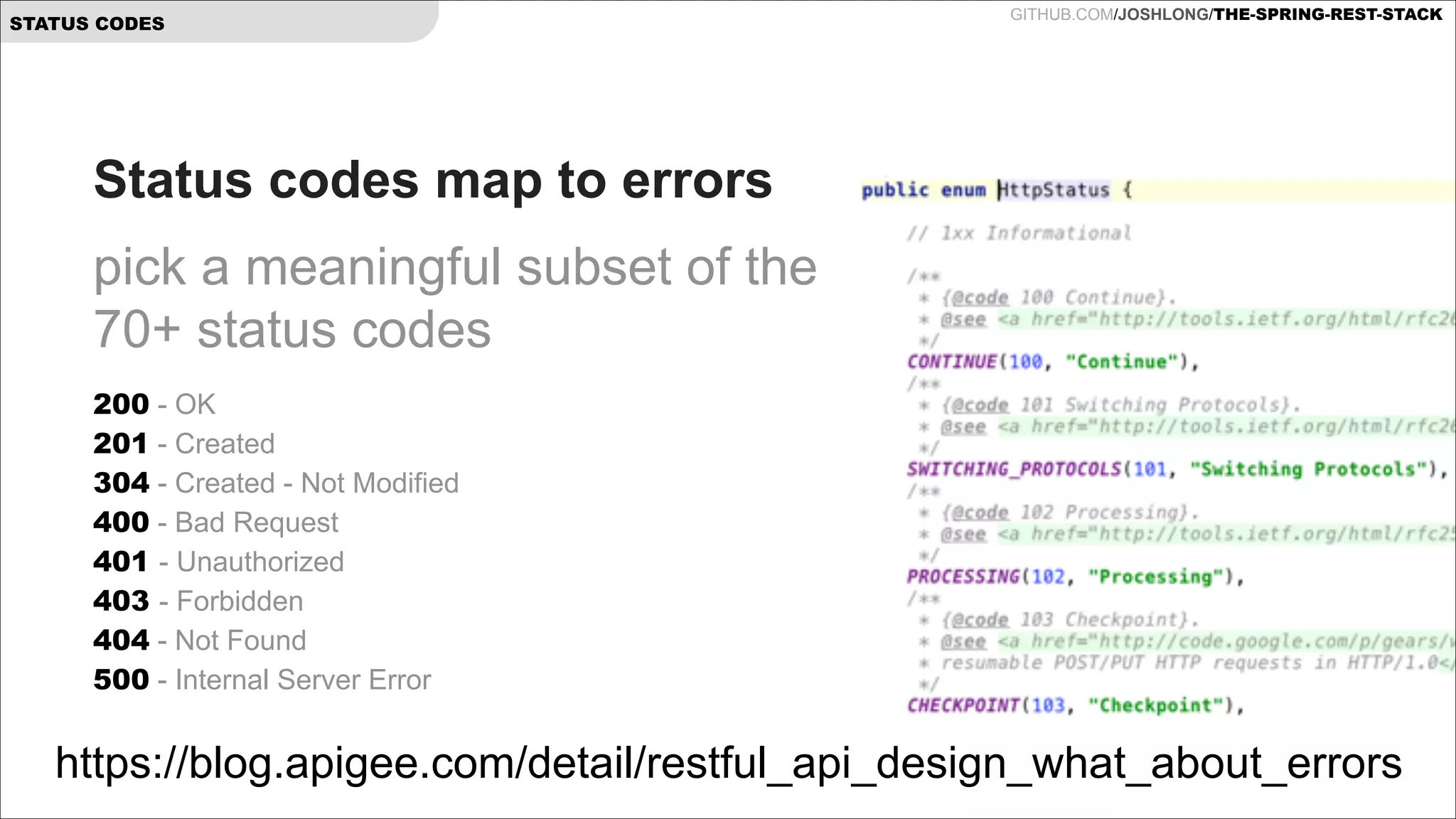Click the 'Status codes map to errors' title
The image size is (1456, 819).
point(432,180)
